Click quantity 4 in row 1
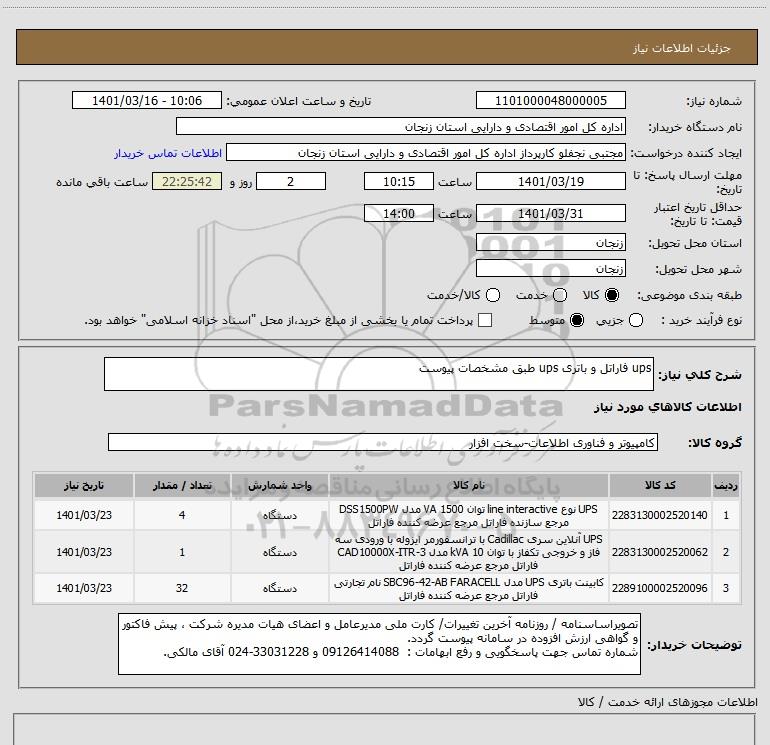The height and width of the screenshot is (745, 770). [182, 515]
